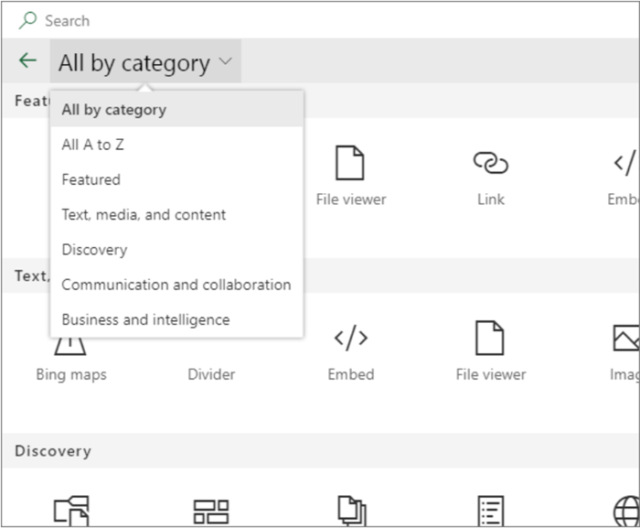Select Communication and collaboration filter

(x=176, y=285)
